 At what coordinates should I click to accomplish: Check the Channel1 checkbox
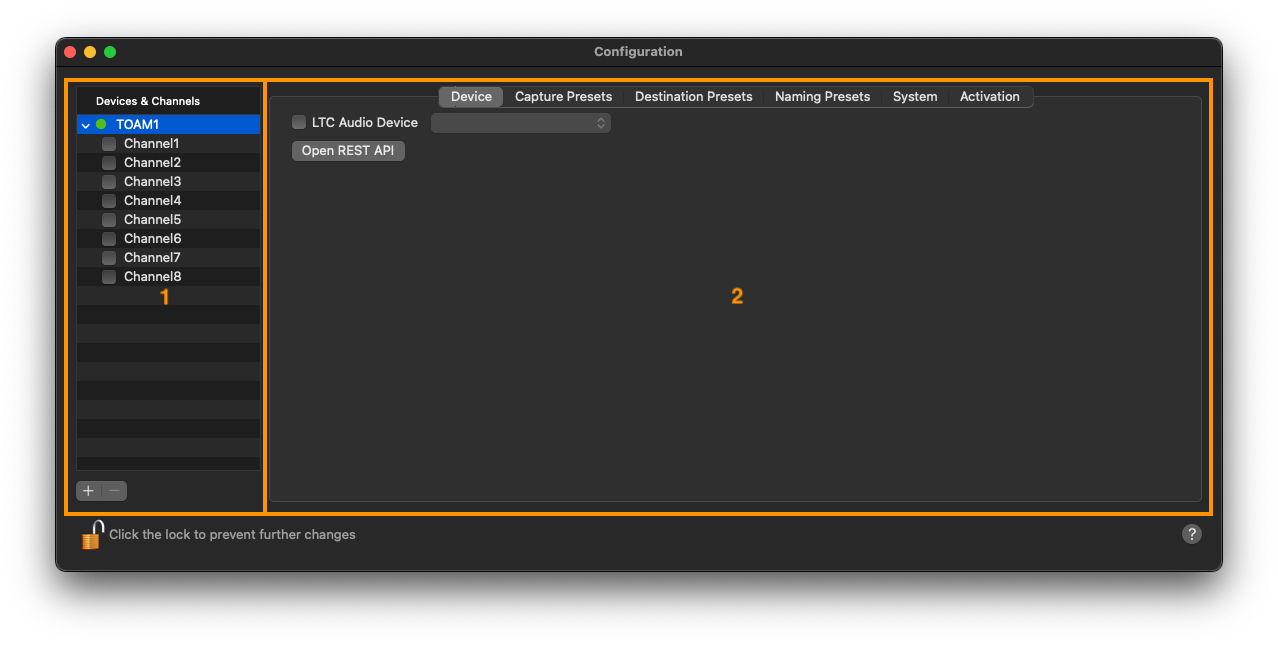pos(109,144)
